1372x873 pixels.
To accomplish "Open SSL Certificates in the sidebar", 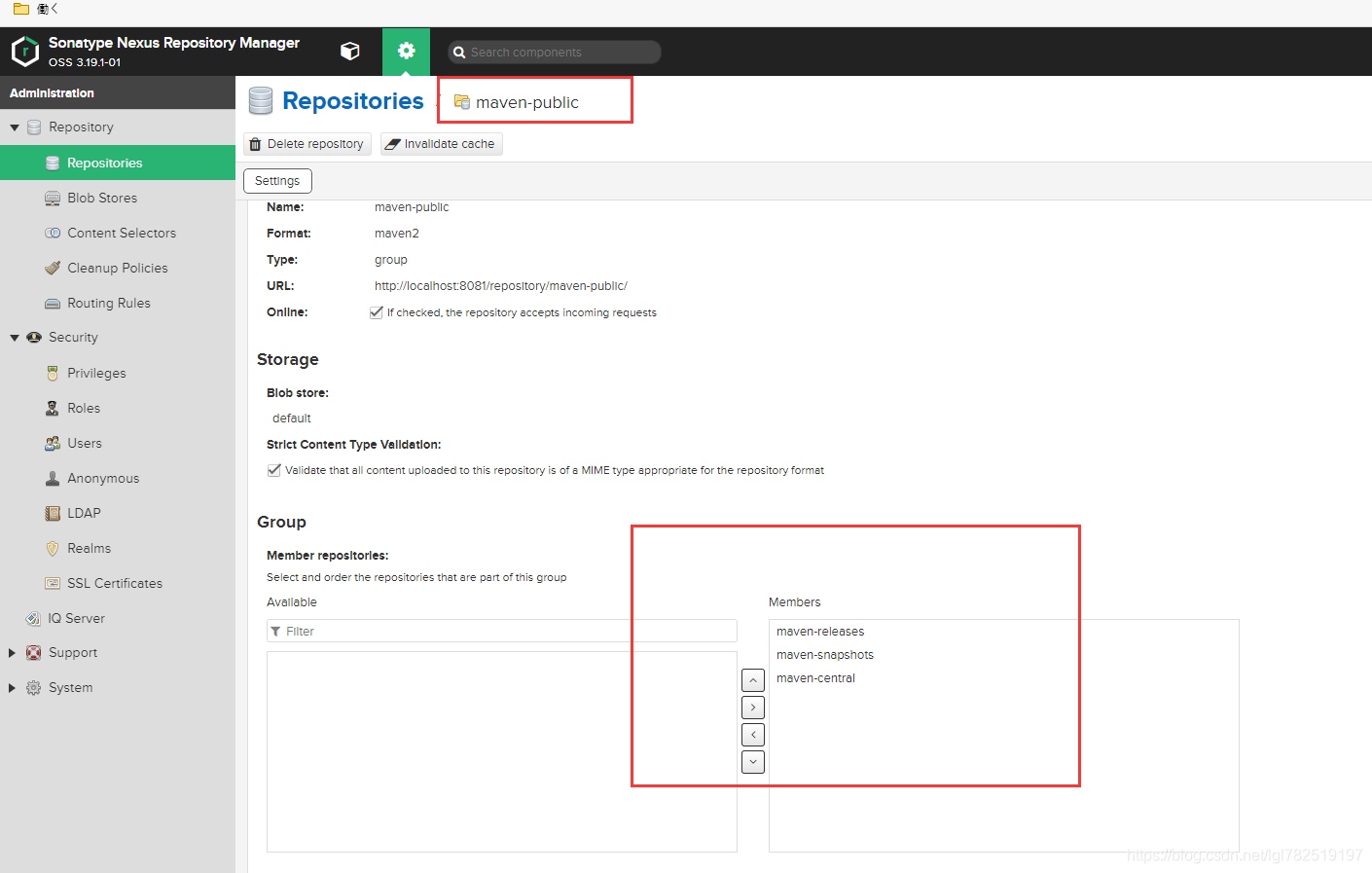I will pyautogui.click(x=118, y=583).
